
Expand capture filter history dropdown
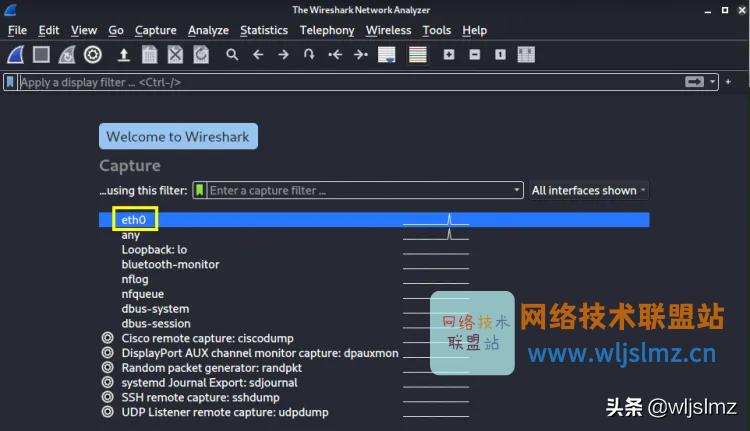(x=517, y=190)
